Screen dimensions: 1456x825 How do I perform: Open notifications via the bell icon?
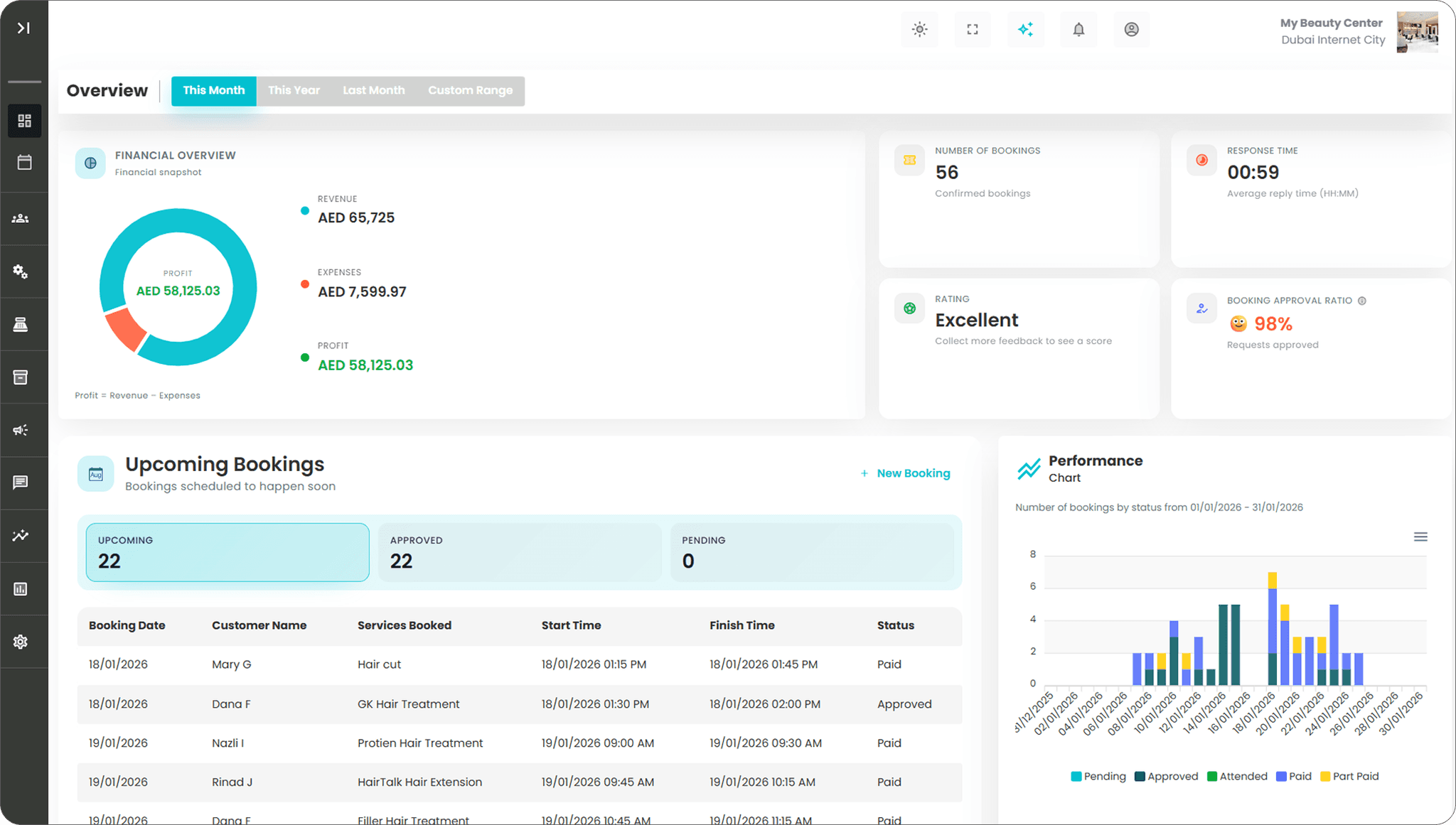pyautogui.click(x=1078, y=29)
